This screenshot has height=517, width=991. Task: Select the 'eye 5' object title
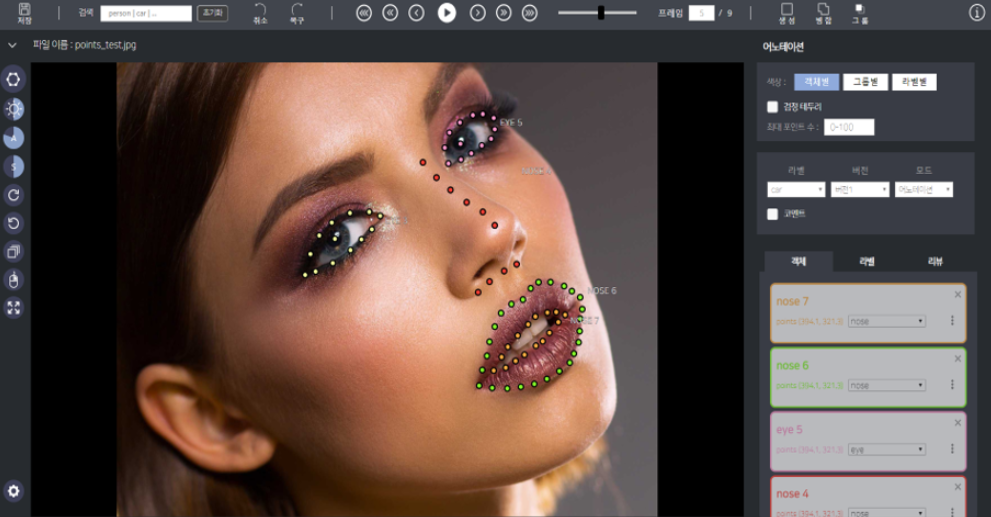tap(789, 430)
